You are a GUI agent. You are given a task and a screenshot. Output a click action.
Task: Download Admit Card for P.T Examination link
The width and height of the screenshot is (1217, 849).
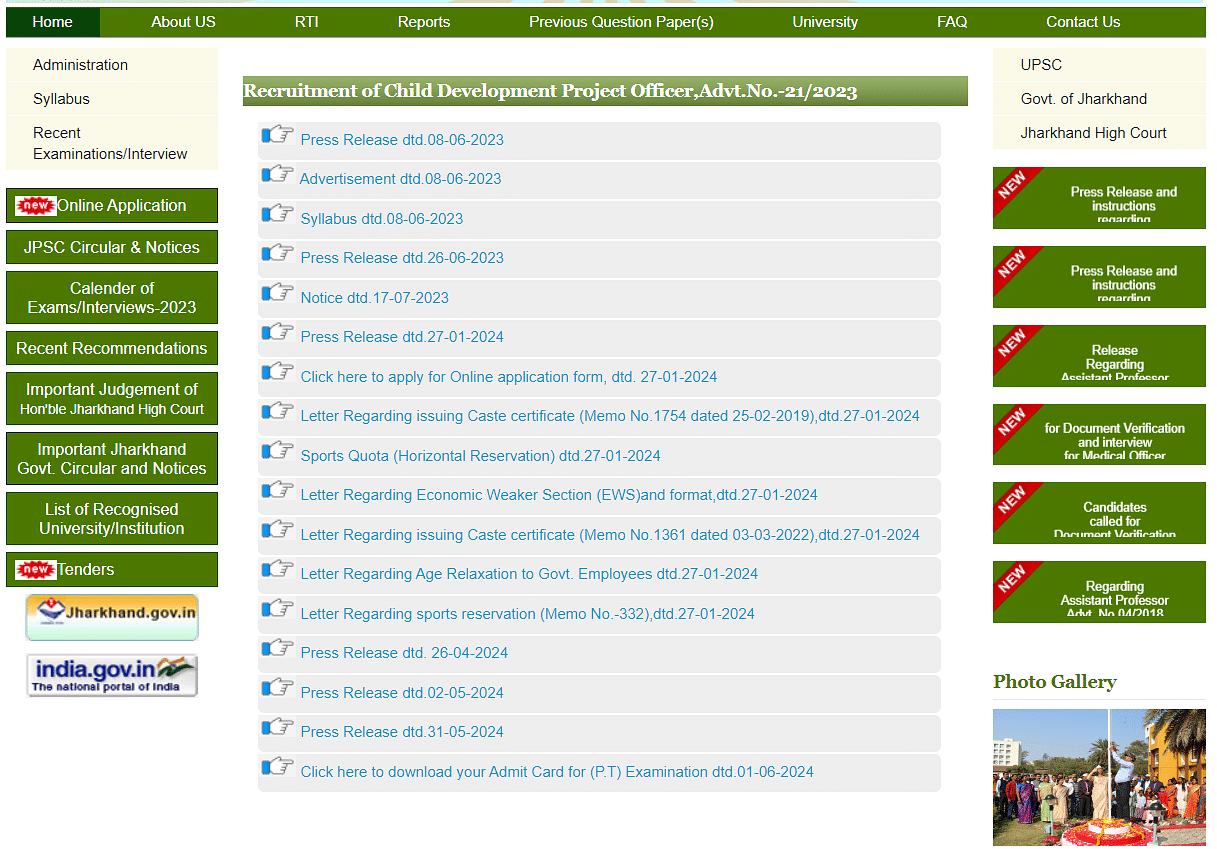[557, 772]
